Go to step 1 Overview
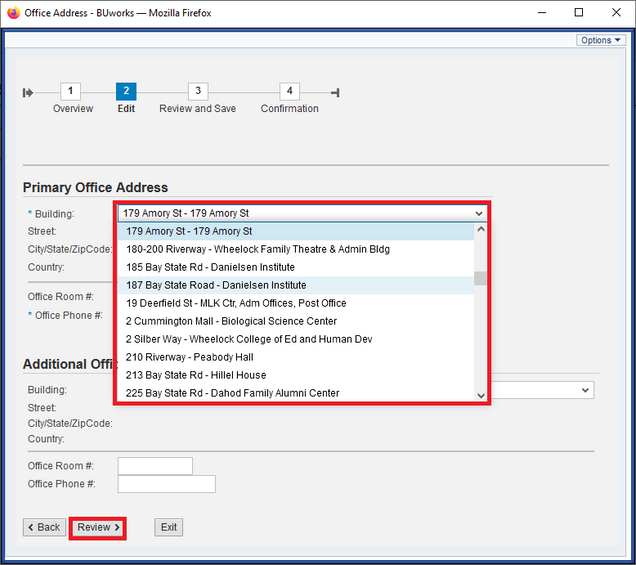Viewport: 636px width, 565px height. [x=71, y=91]
